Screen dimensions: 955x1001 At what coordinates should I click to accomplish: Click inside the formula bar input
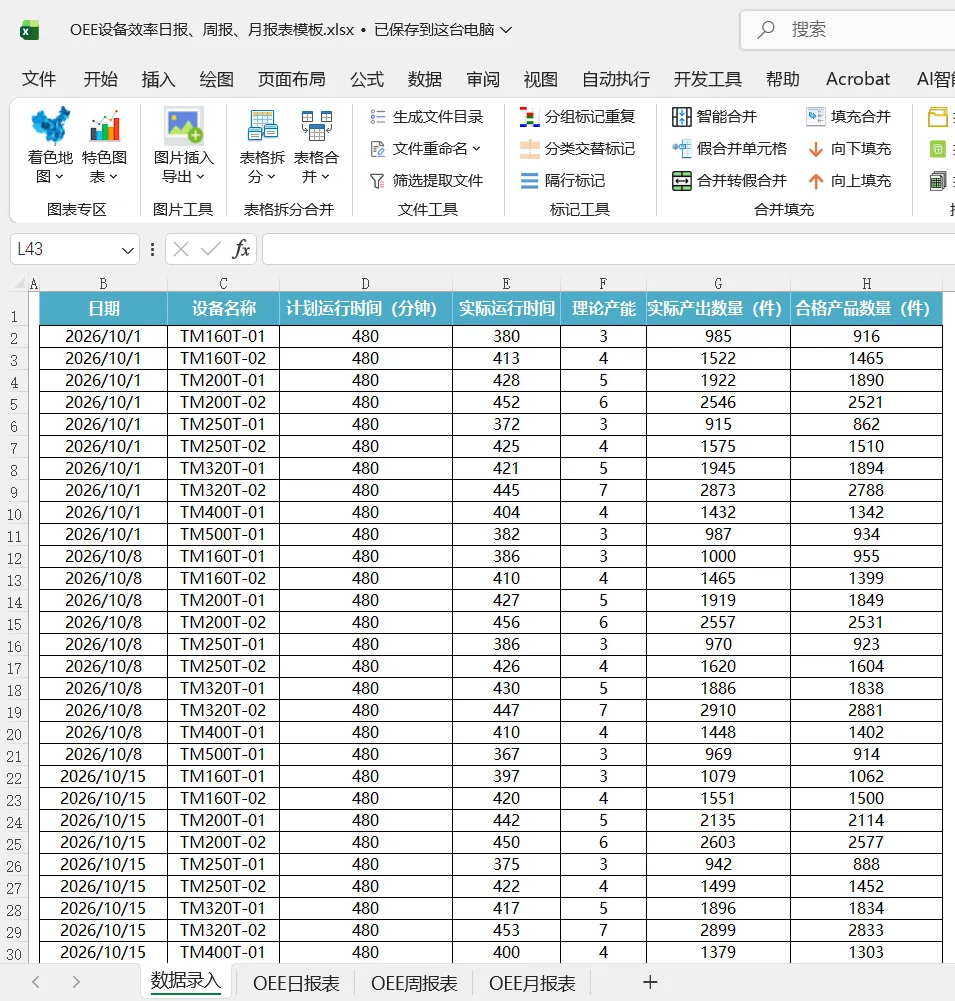coord(608,249)
